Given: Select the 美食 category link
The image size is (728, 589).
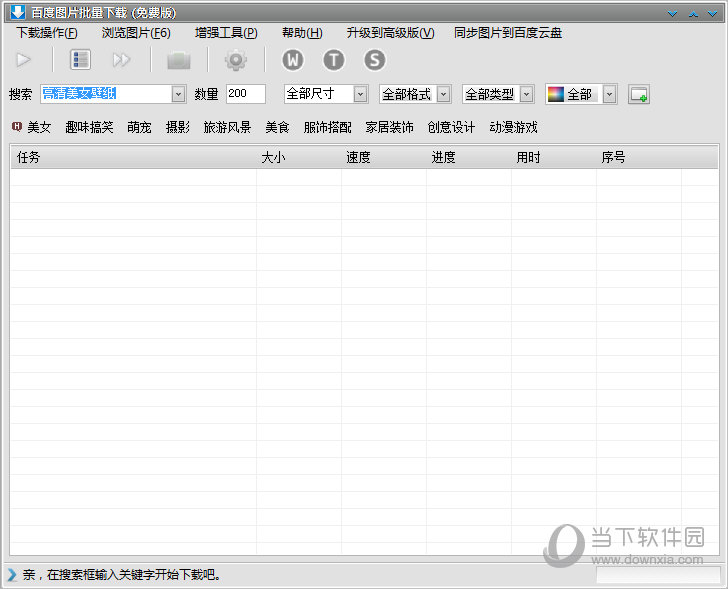Looking at the screenshot, I should coord(277,127).
